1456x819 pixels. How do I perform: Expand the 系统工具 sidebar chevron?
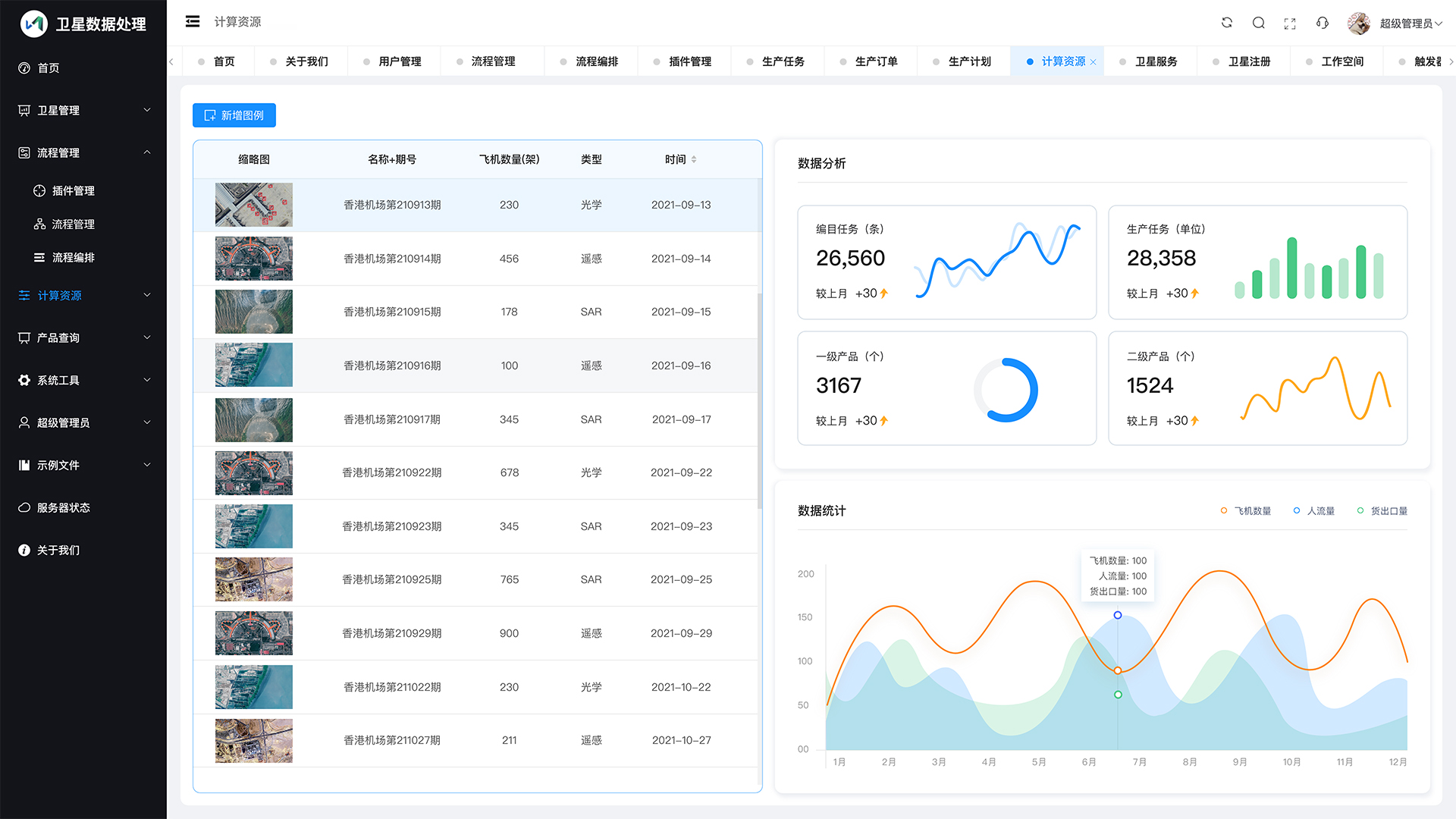click(147, 380)
